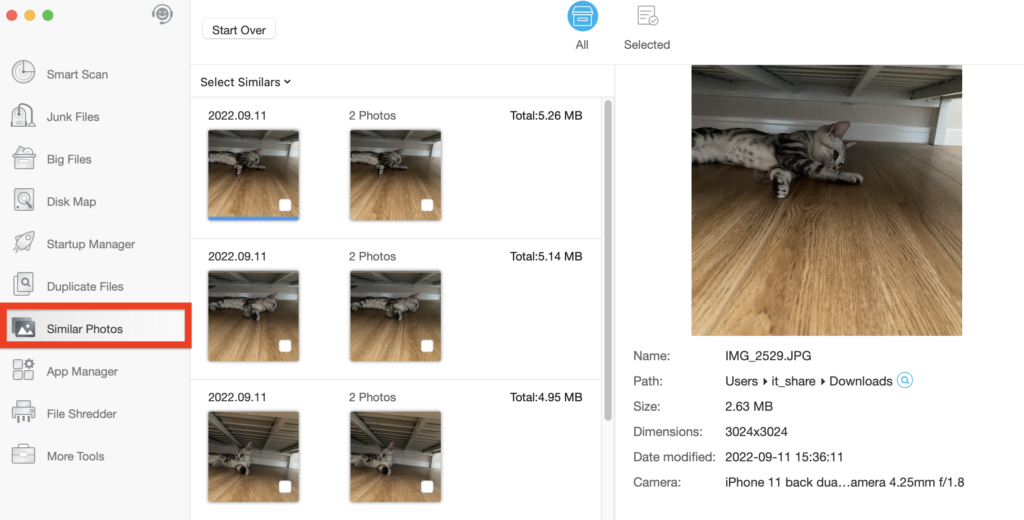Viewport: 1024px width, 520px height.
Task: Select the Disk Map icon
Action: 23,201
